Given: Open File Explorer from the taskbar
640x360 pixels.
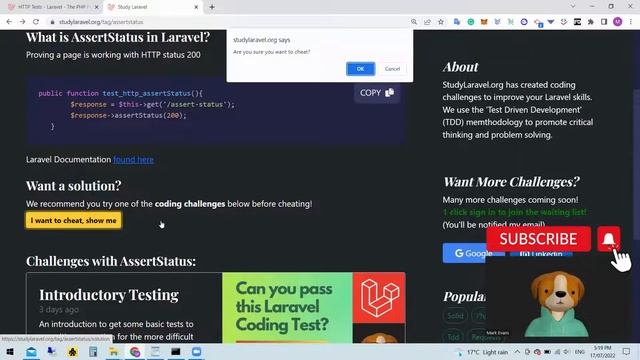Looking at the screenshot, I should point(114,351).
